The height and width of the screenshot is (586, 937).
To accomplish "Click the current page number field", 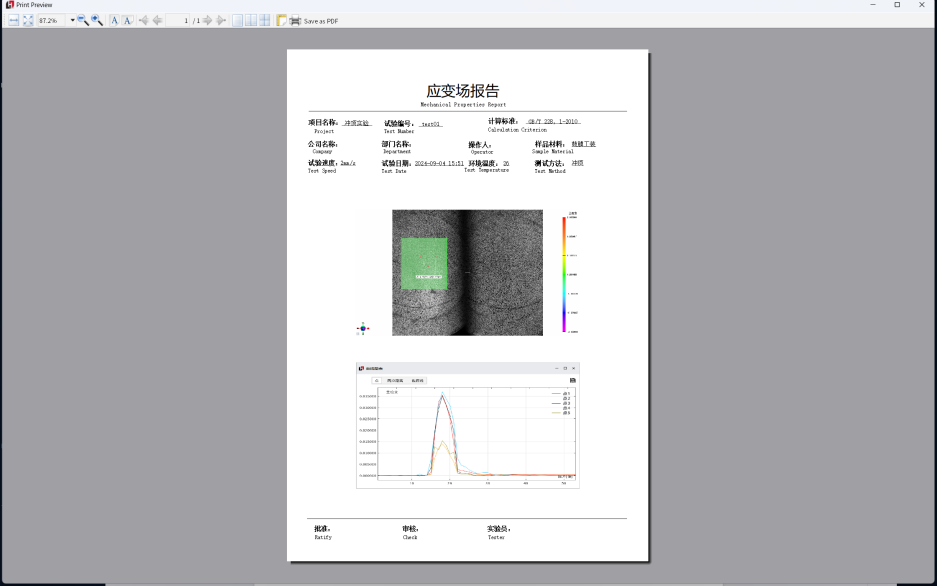I will [x=177, y=20].
